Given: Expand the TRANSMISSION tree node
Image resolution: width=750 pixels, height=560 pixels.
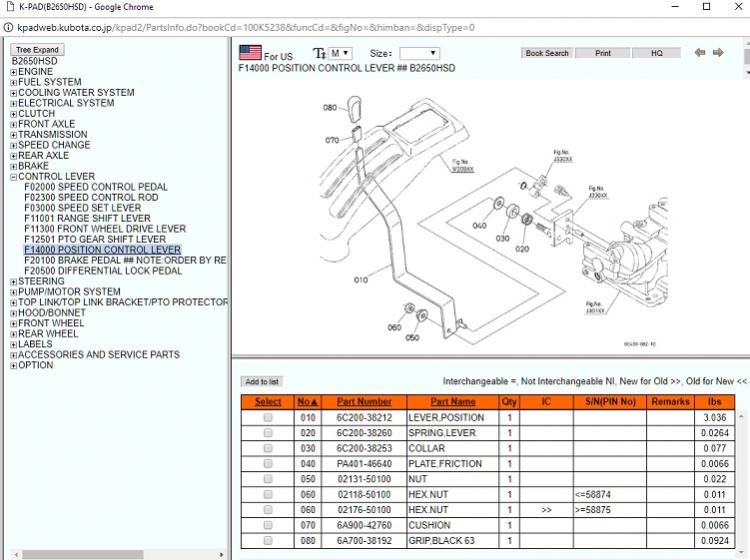Looking at the screenshot, I should pos(14,135).
